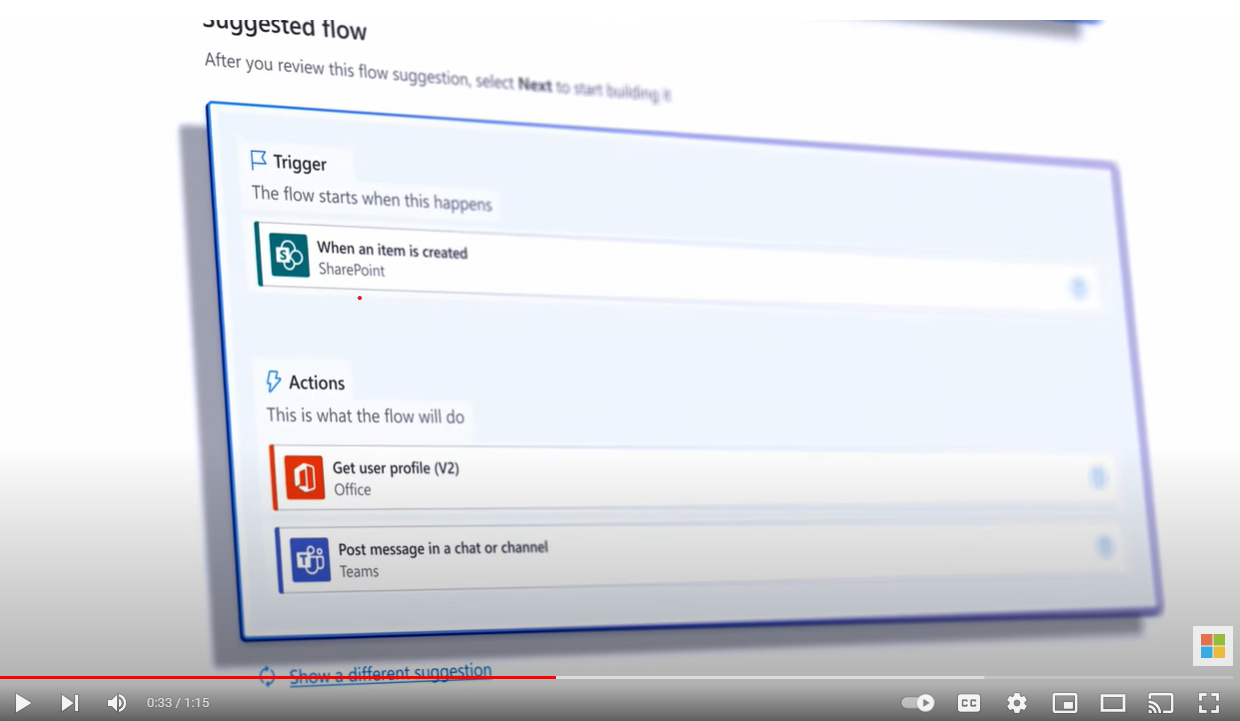The height and width of the screenshot is (721, 1240).
Task: Click the SharePoint icon in trigger
Action: pyautogui.click(x=289, y=256)
